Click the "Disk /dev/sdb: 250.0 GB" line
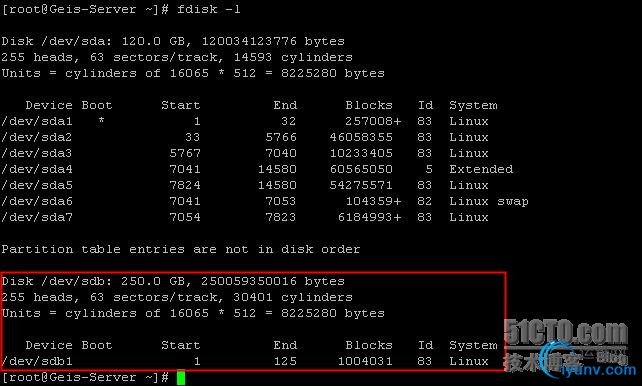The height and width of the screenshot is (386, 642). pos(173,281)
